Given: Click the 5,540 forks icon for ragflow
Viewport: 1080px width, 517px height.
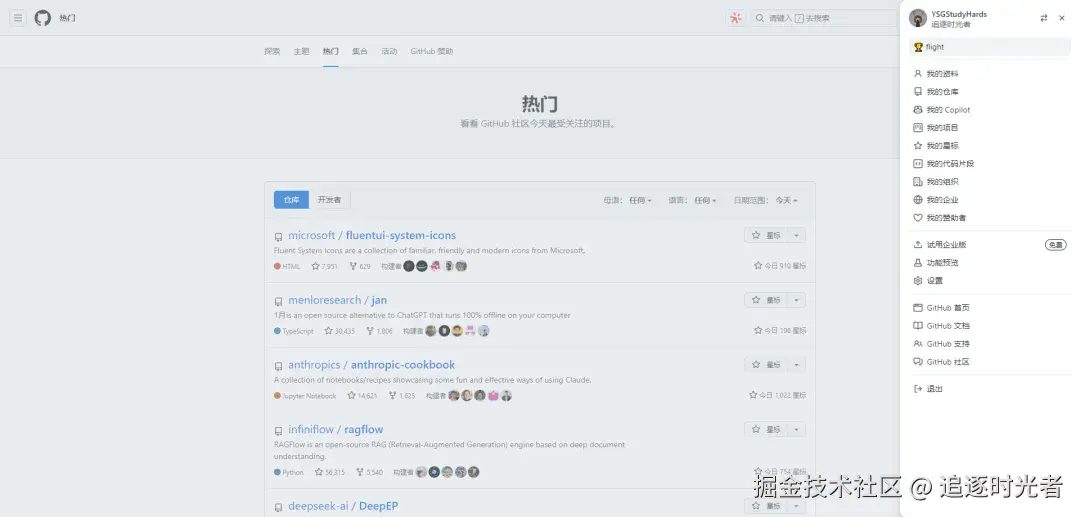Looking at the screenshot, I should (x=360, y=472).
